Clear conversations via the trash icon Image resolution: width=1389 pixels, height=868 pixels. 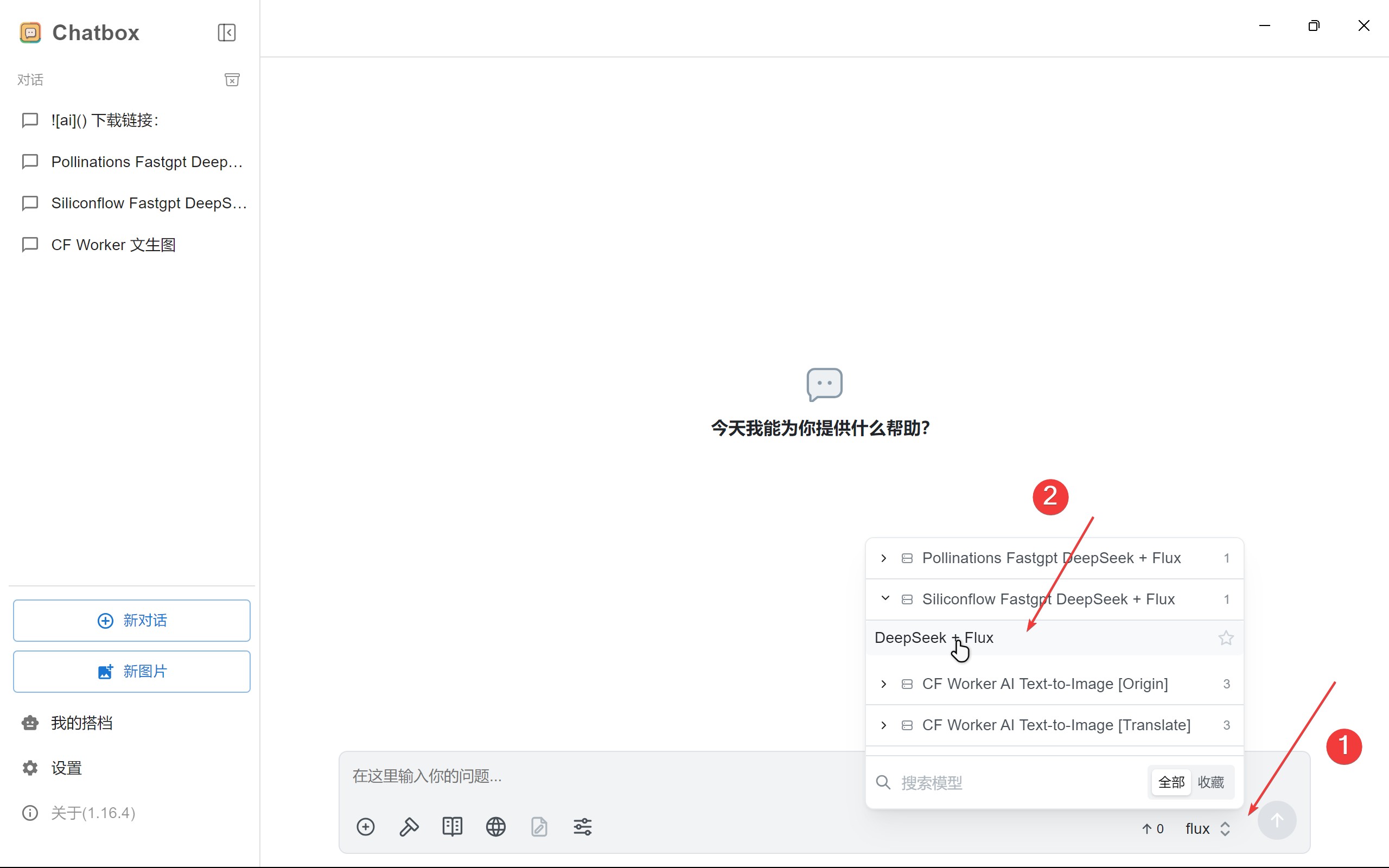pos(232,80)
